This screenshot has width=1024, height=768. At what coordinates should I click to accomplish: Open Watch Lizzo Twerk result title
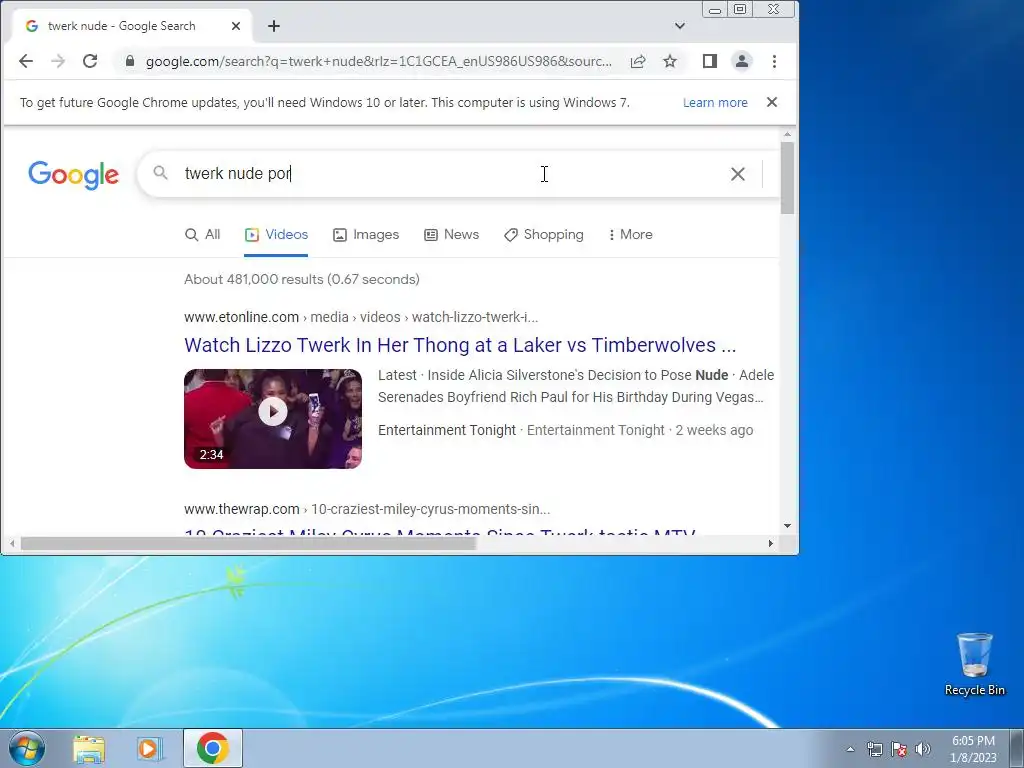[460, 345]
